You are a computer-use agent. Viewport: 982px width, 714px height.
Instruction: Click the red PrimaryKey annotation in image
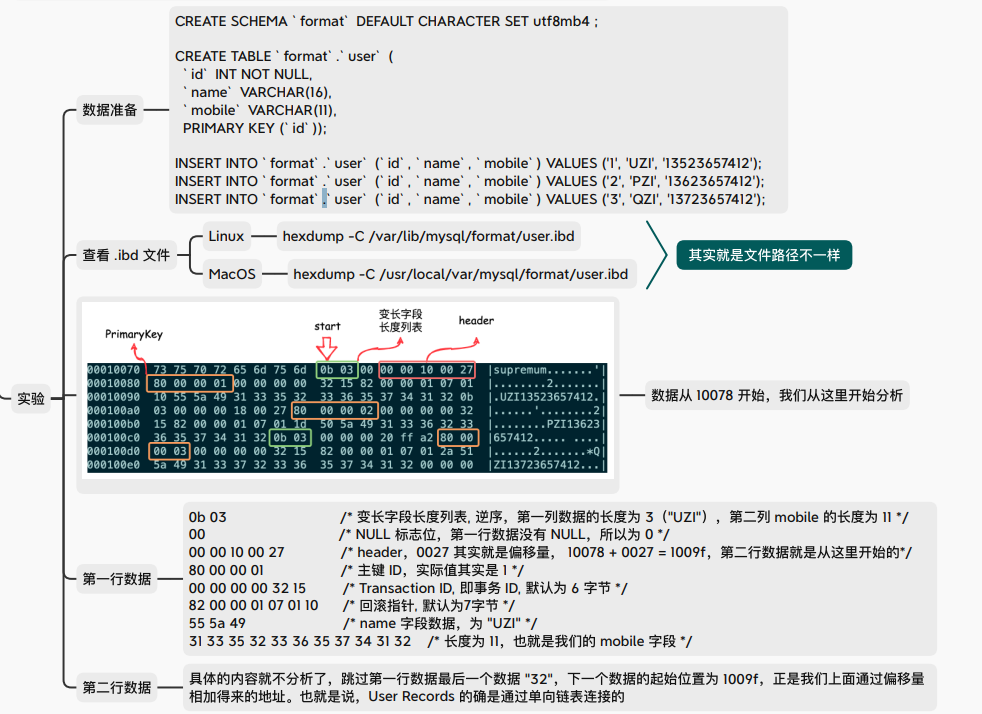134,334
